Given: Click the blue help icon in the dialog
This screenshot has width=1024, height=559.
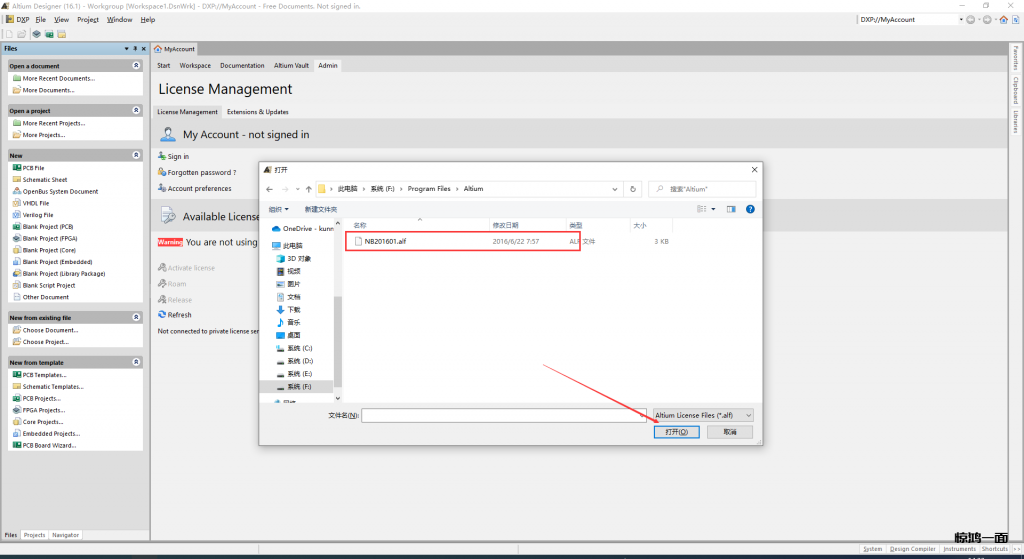Looking at the screenshot, I should (x=750, y=209).
